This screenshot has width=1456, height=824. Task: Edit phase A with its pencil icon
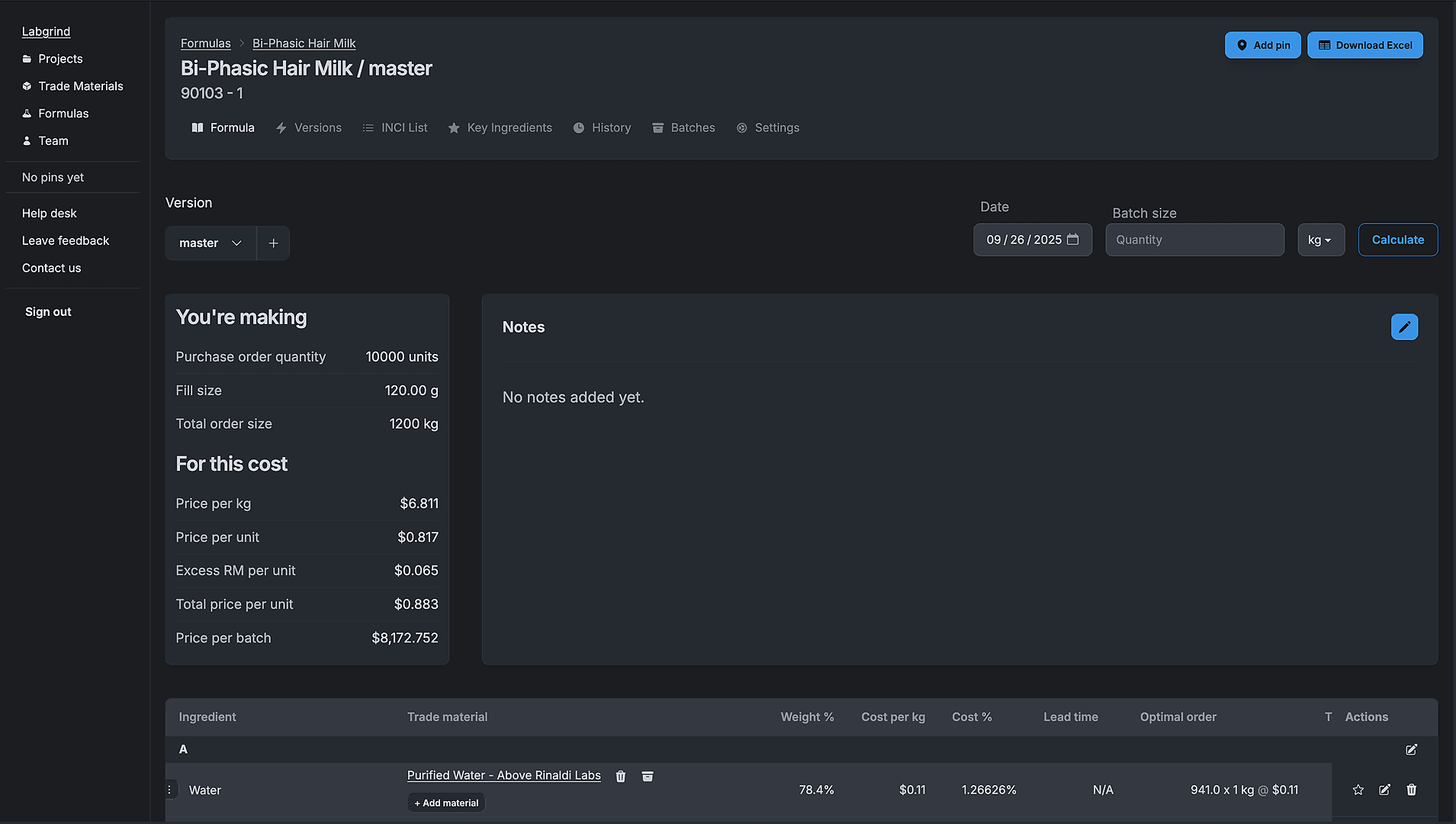coord(1410,750)
